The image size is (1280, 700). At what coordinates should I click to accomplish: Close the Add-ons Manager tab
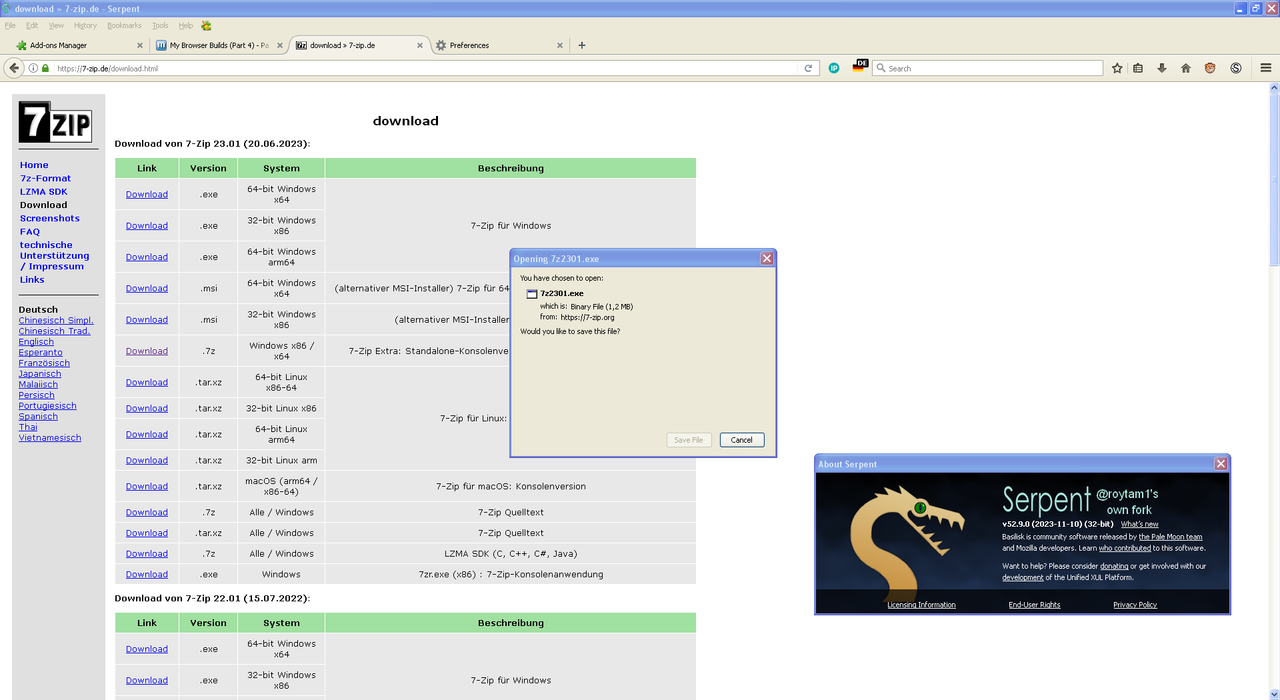click(x=139, y=45)
